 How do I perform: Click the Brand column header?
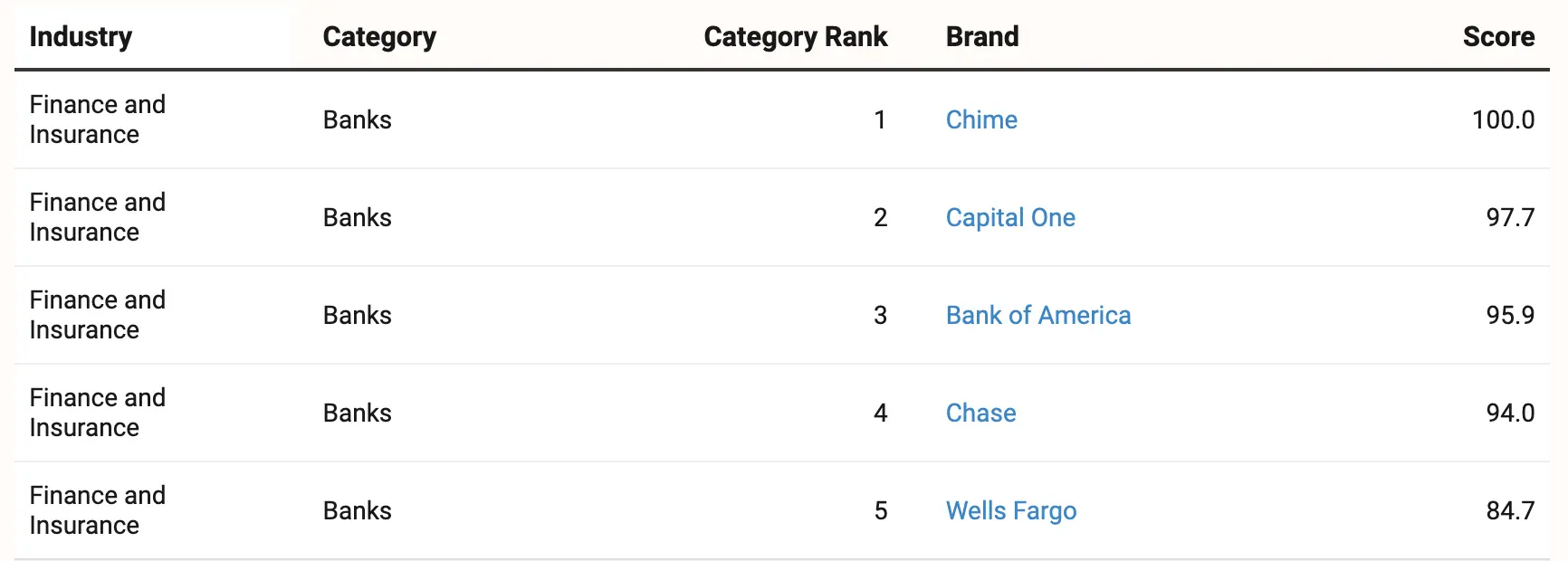click(982, 36)
